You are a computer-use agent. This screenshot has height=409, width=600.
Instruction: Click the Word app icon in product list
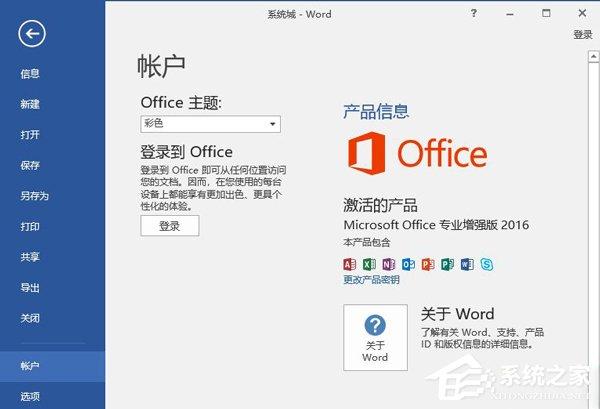pos(467,264)
